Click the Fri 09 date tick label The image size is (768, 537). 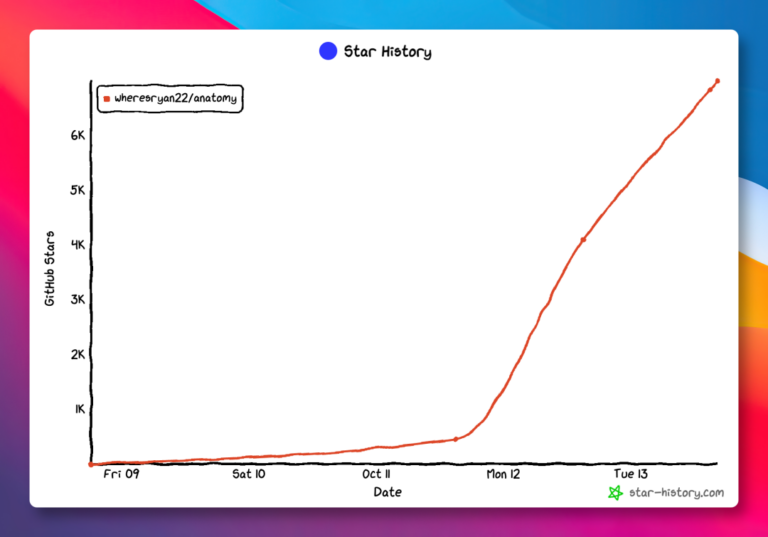(121, 474)
